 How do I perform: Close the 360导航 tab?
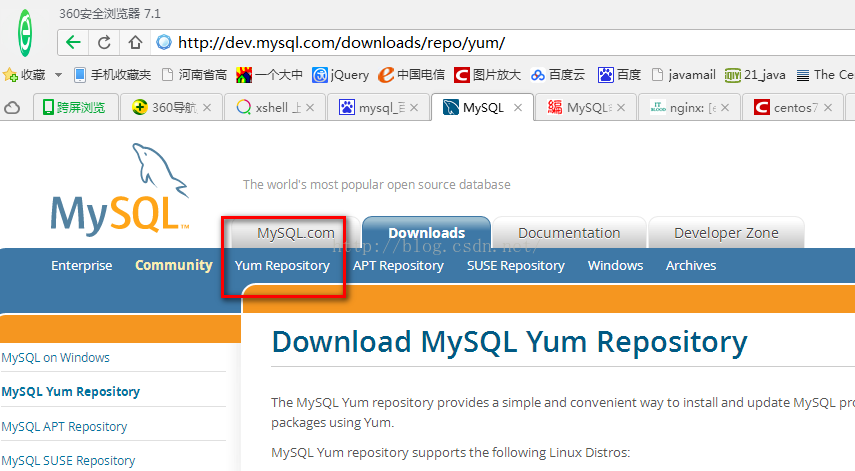(207, 108)
